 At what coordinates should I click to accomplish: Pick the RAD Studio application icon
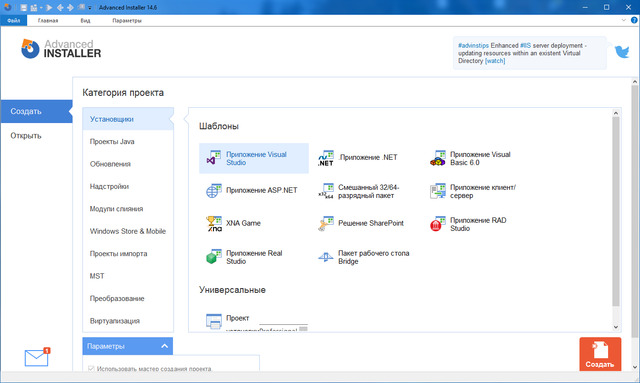(438, 224)
